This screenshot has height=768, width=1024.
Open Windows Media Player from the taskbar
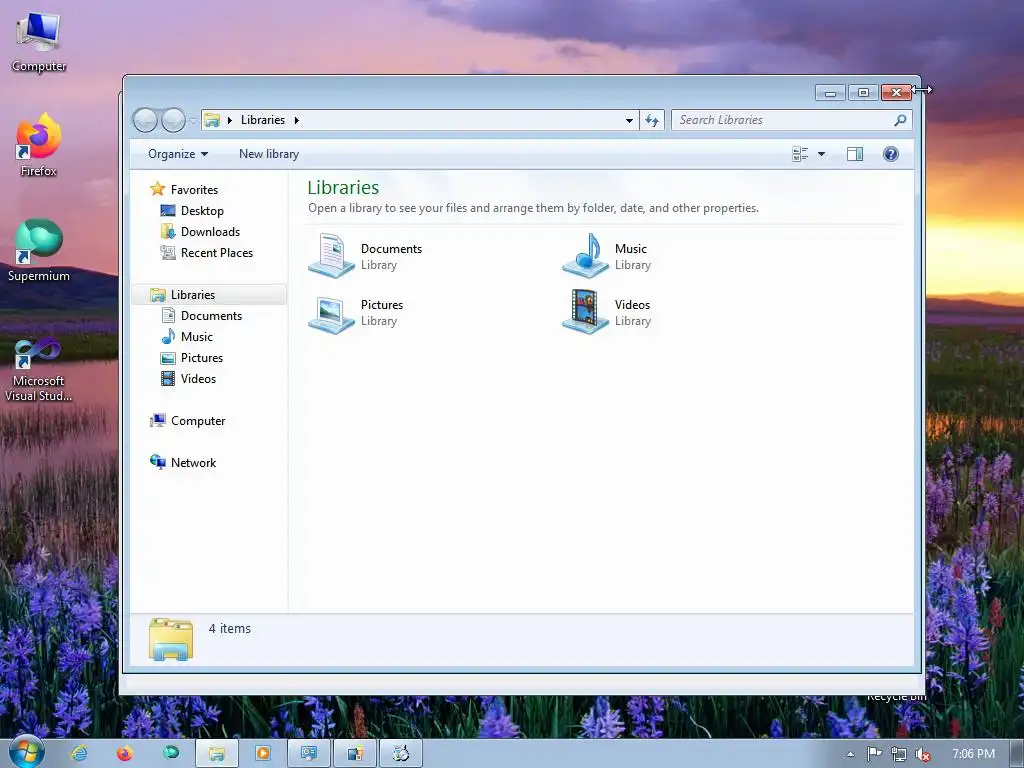263,754
